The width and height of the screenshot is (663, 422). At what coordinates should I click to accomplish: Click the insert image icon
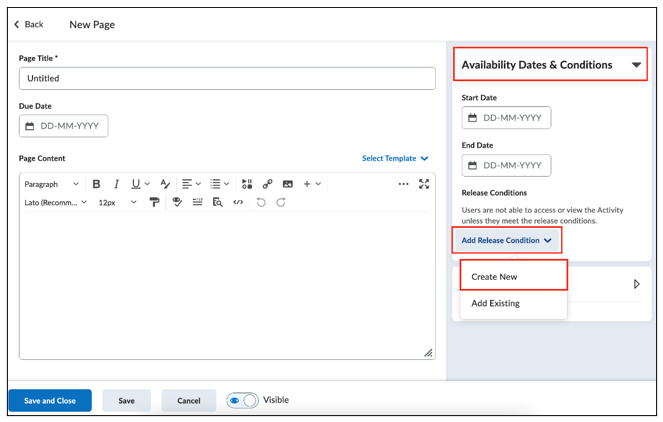pos(288,184)
